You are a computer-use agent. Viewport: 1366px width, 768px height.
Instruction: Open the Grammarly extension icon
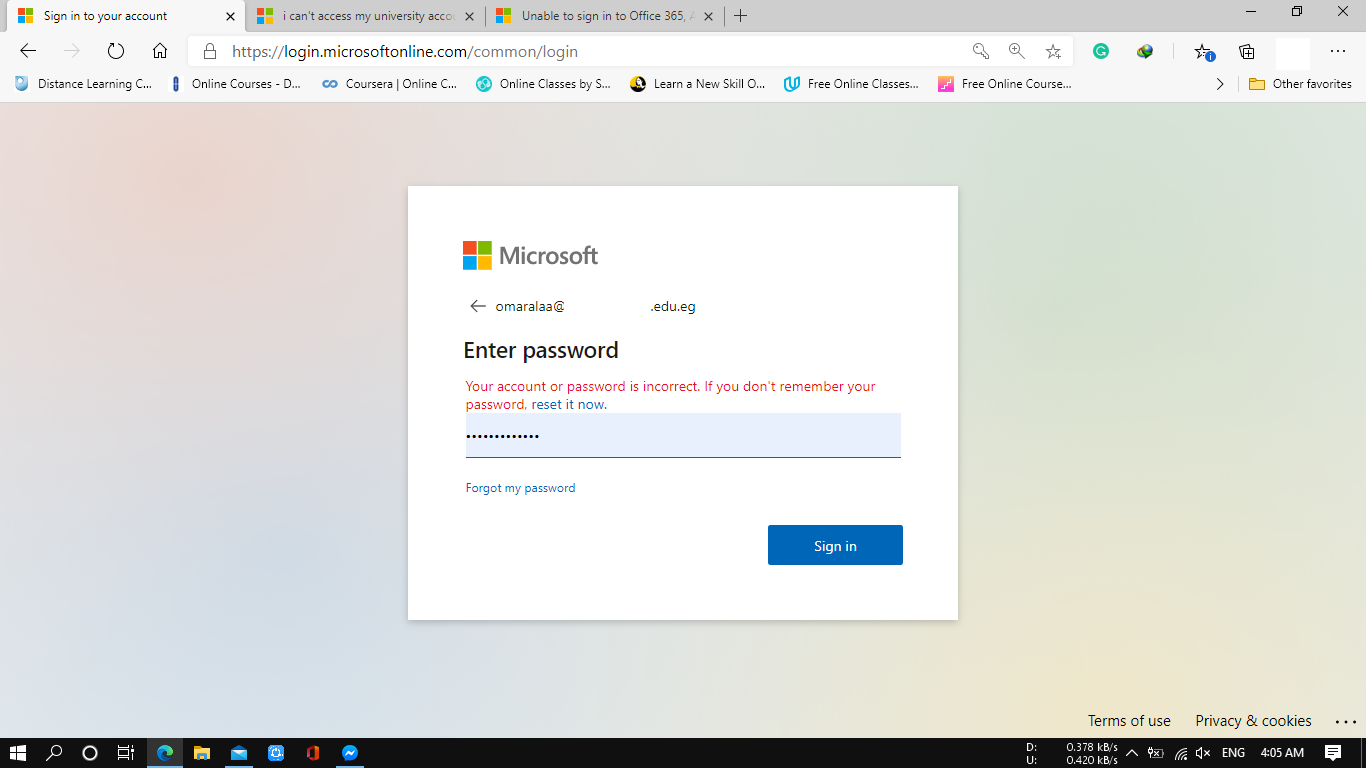[x=1101, y=51]
